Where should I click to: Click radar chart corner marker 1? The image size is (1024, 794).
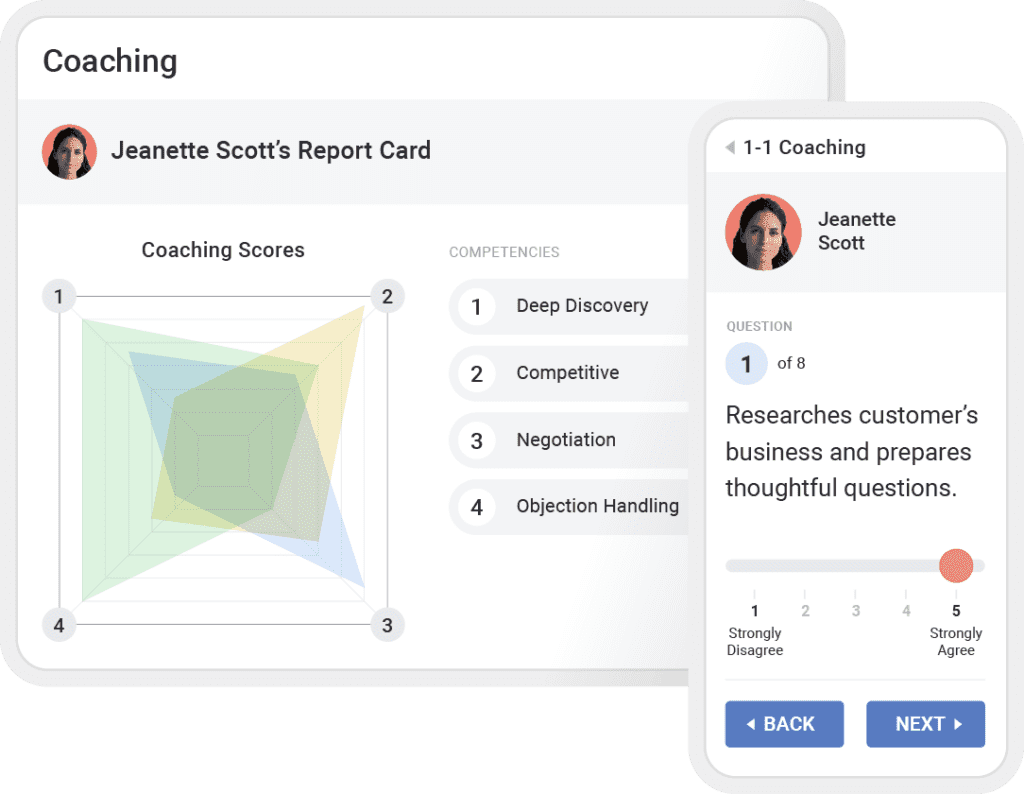click(x=59, y=296)
